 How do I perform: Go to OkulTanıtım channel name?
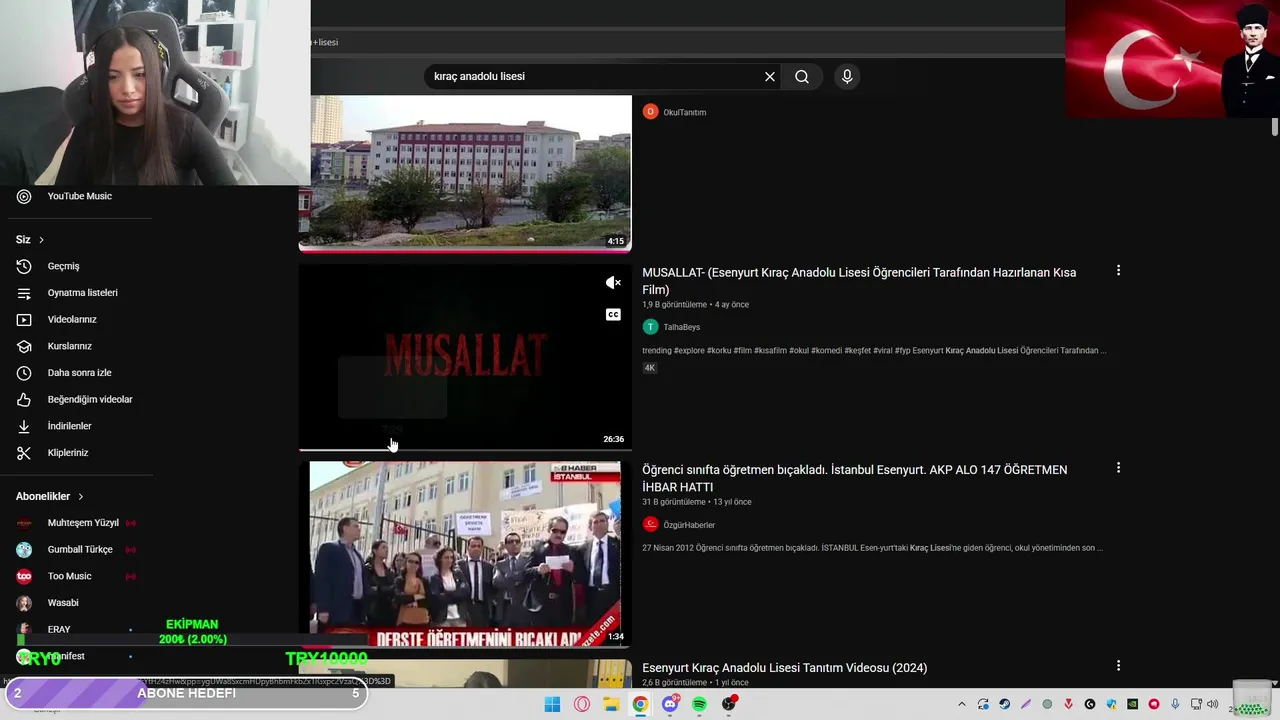point(685,112)
